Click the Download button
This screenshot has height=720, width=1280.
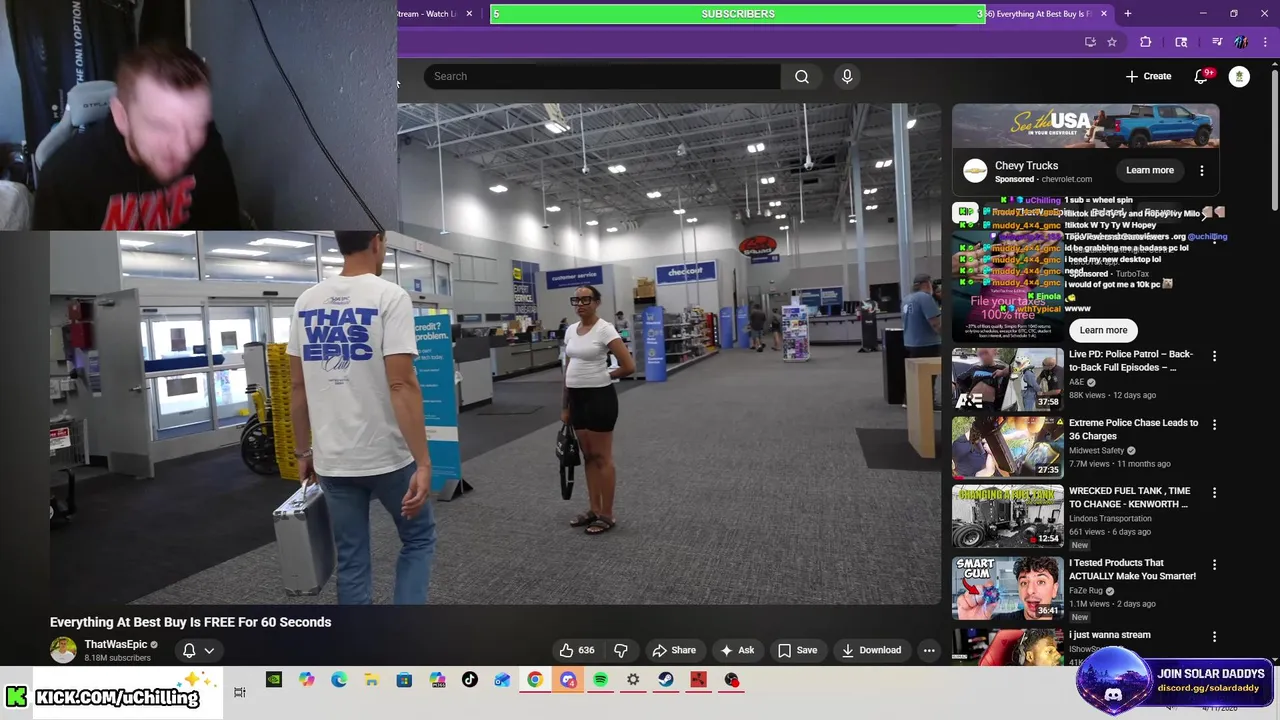[x=871, y=650]
